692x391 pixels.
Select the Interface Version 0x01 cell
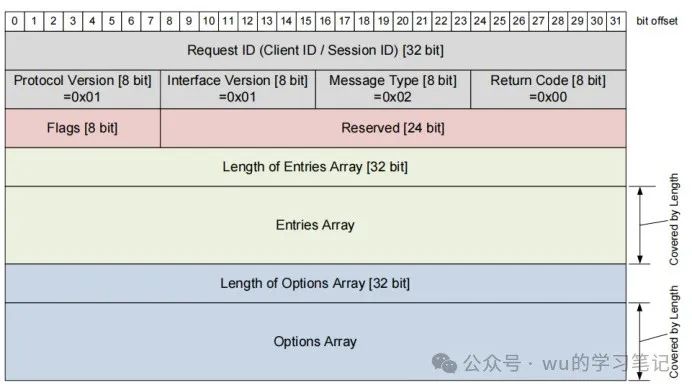point(238,89)
